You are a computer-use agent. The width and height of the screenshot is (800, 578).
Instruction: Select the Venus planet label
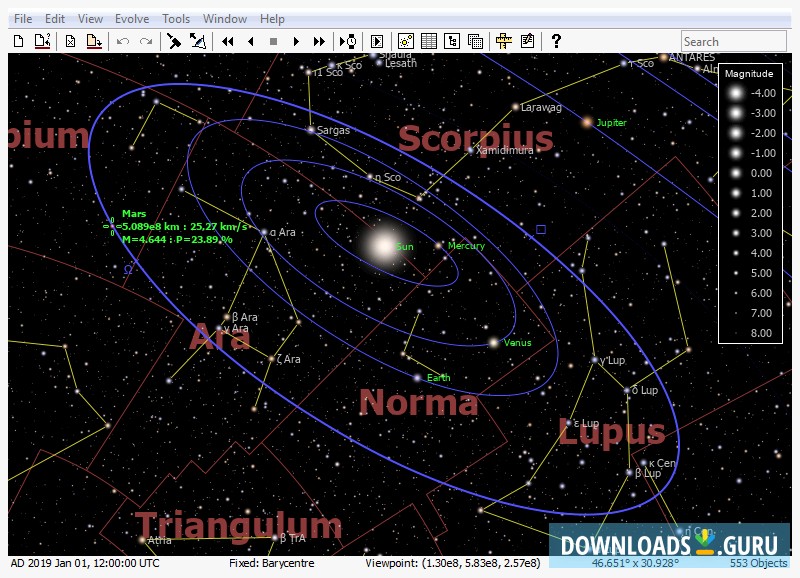(517, 343)
